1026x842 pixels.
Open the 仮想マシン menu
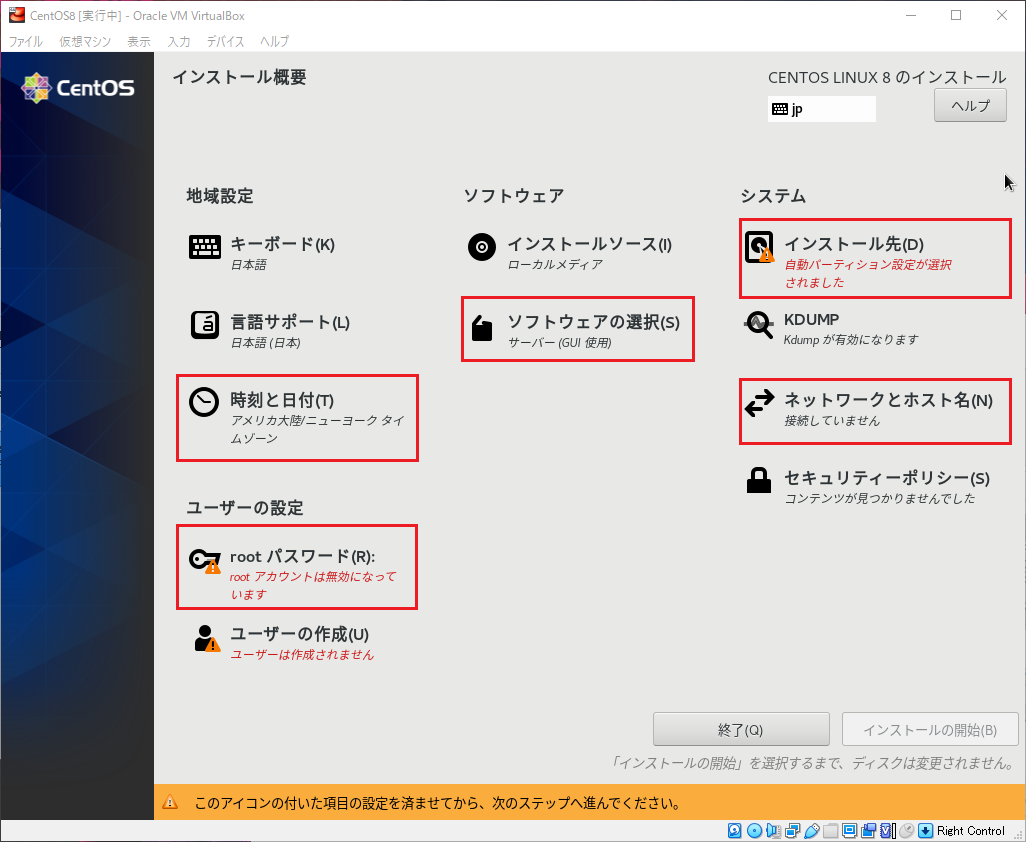pos(85,41)
